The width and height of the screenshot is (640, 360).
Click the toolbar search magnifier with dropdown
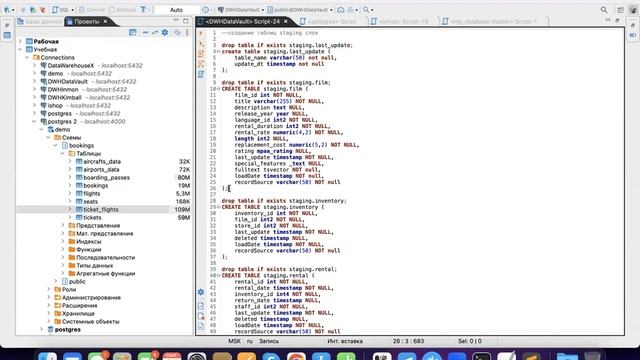(x=367, y=10)
